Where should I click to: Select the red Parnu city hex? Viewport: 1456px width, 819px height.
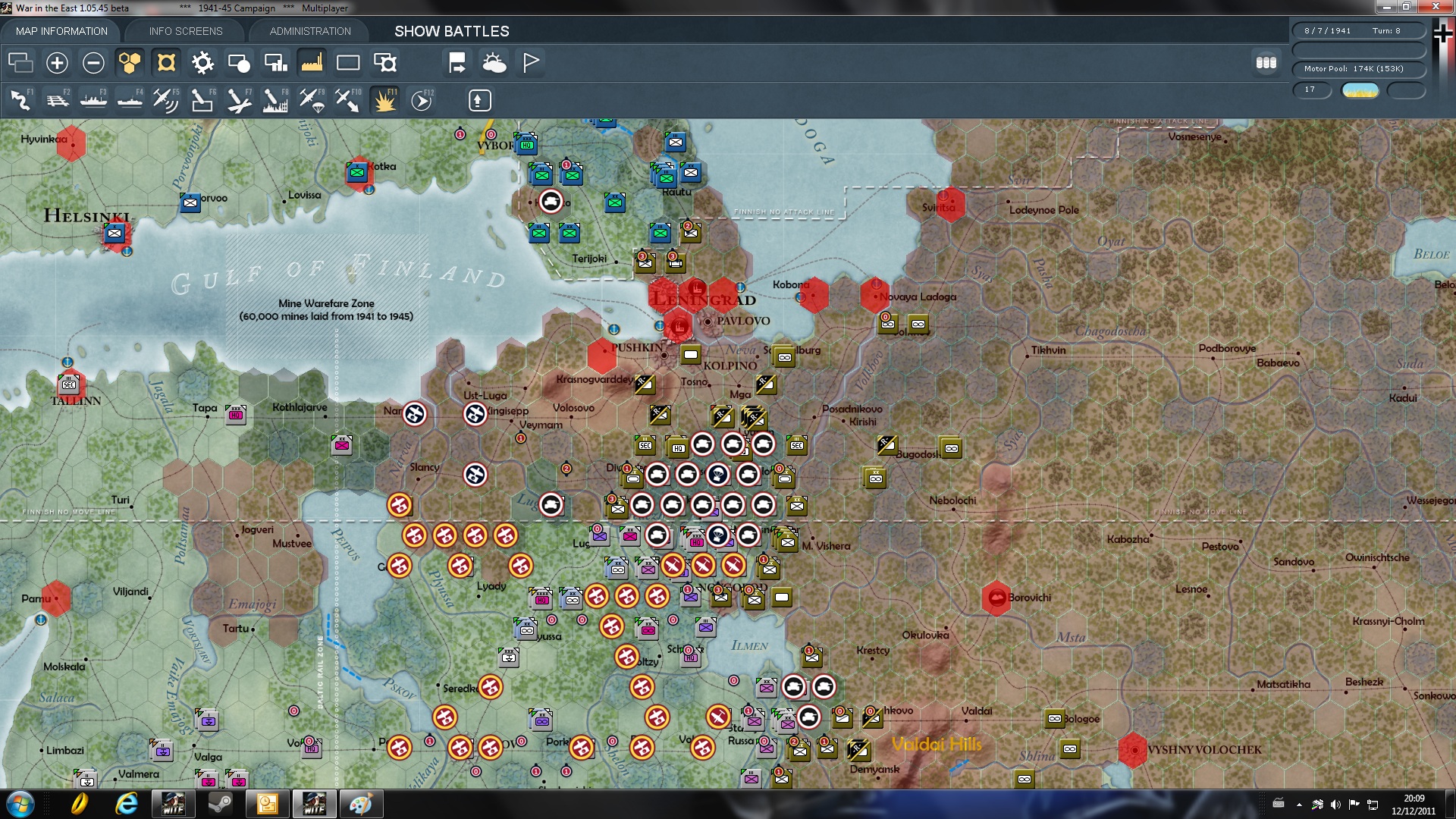pos(56,598)
